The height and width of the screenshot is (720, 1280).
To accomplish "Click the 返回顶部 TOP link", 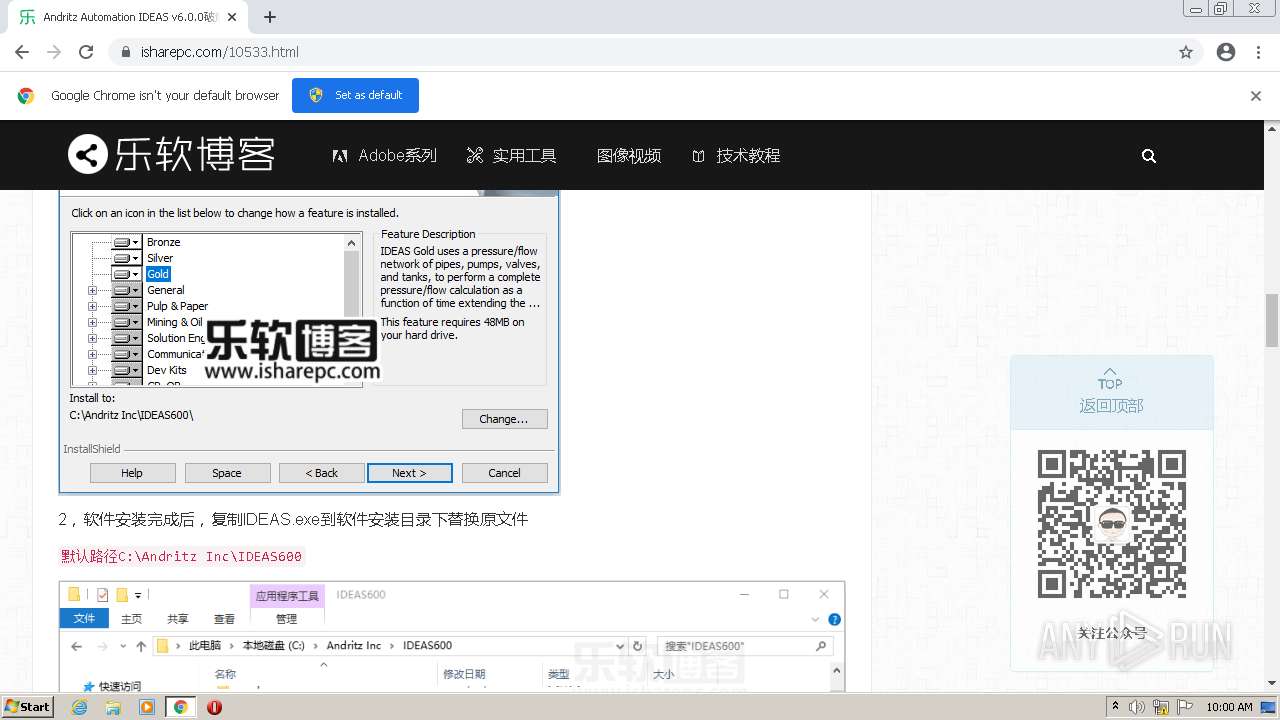I will [1111, 392].
